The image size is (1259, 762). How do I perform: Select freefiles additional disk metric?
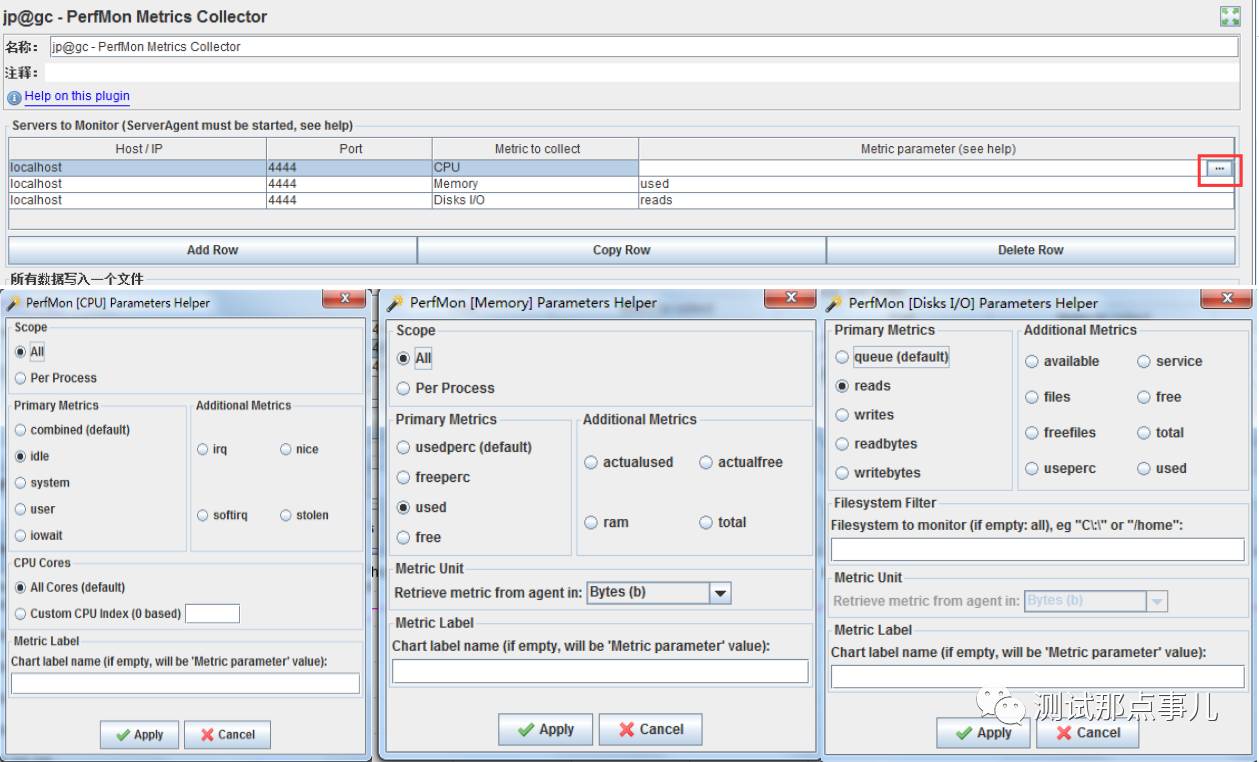[x=1060, y=433]
